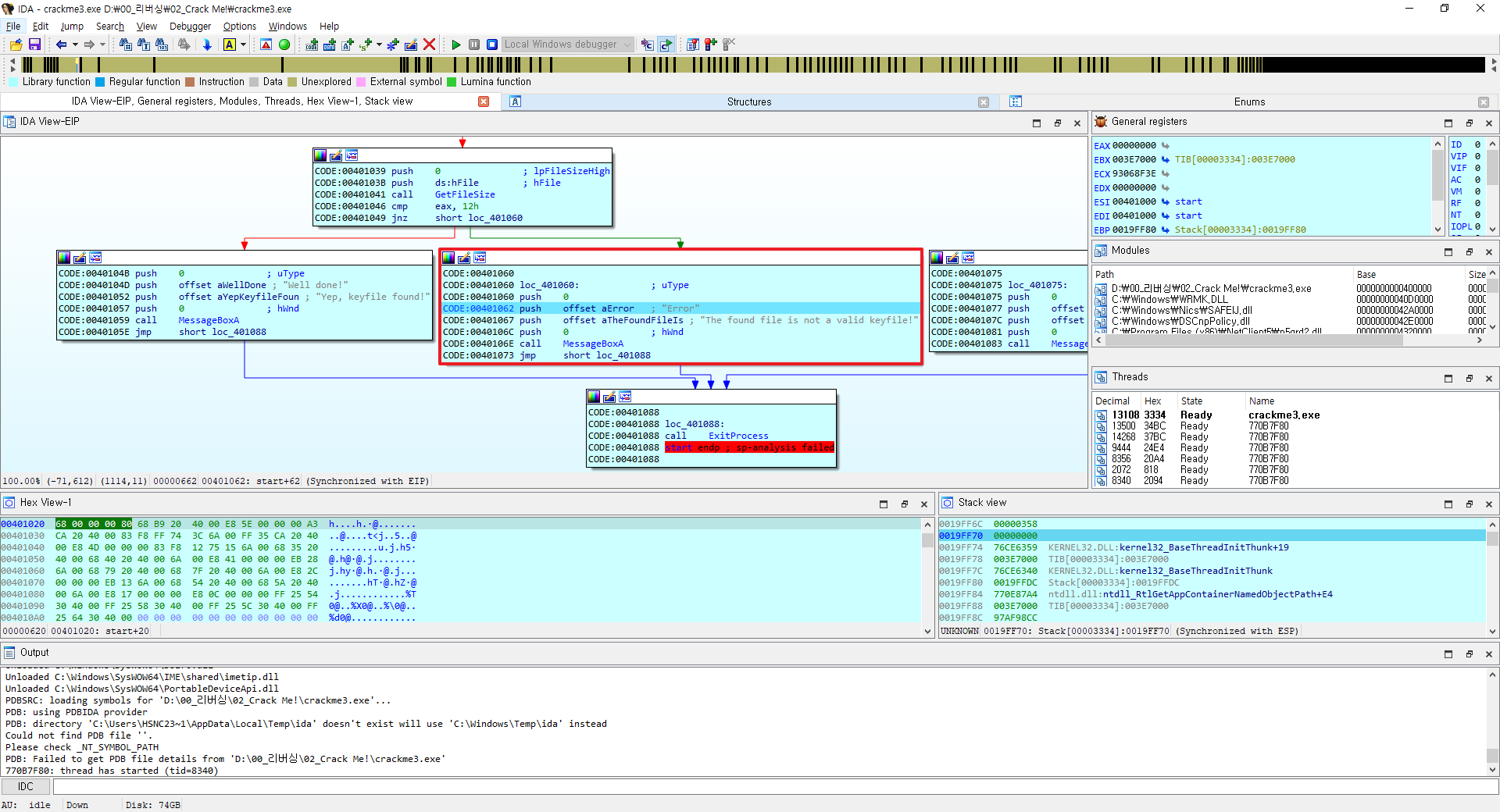
Task: Click the Regular function legend color swatch
Action: click(x=100, y=81)
